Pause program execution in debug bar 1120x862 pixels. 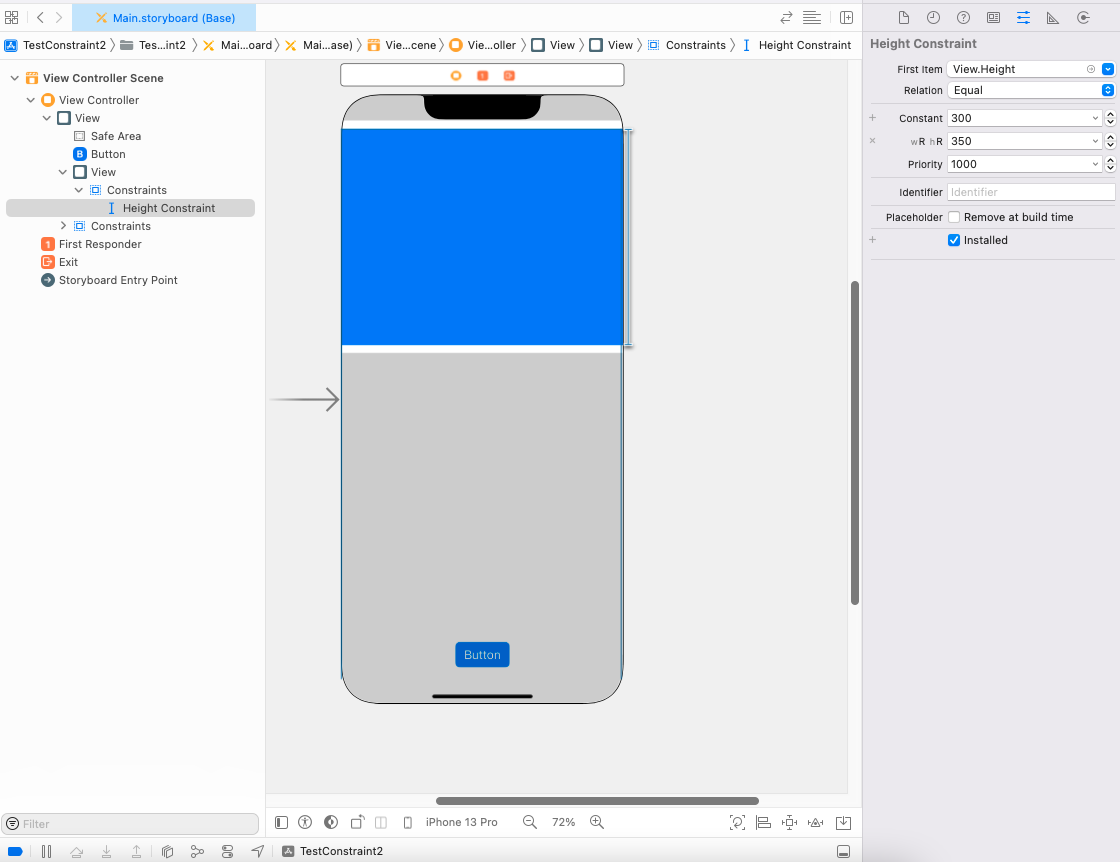tap(46, 852)
